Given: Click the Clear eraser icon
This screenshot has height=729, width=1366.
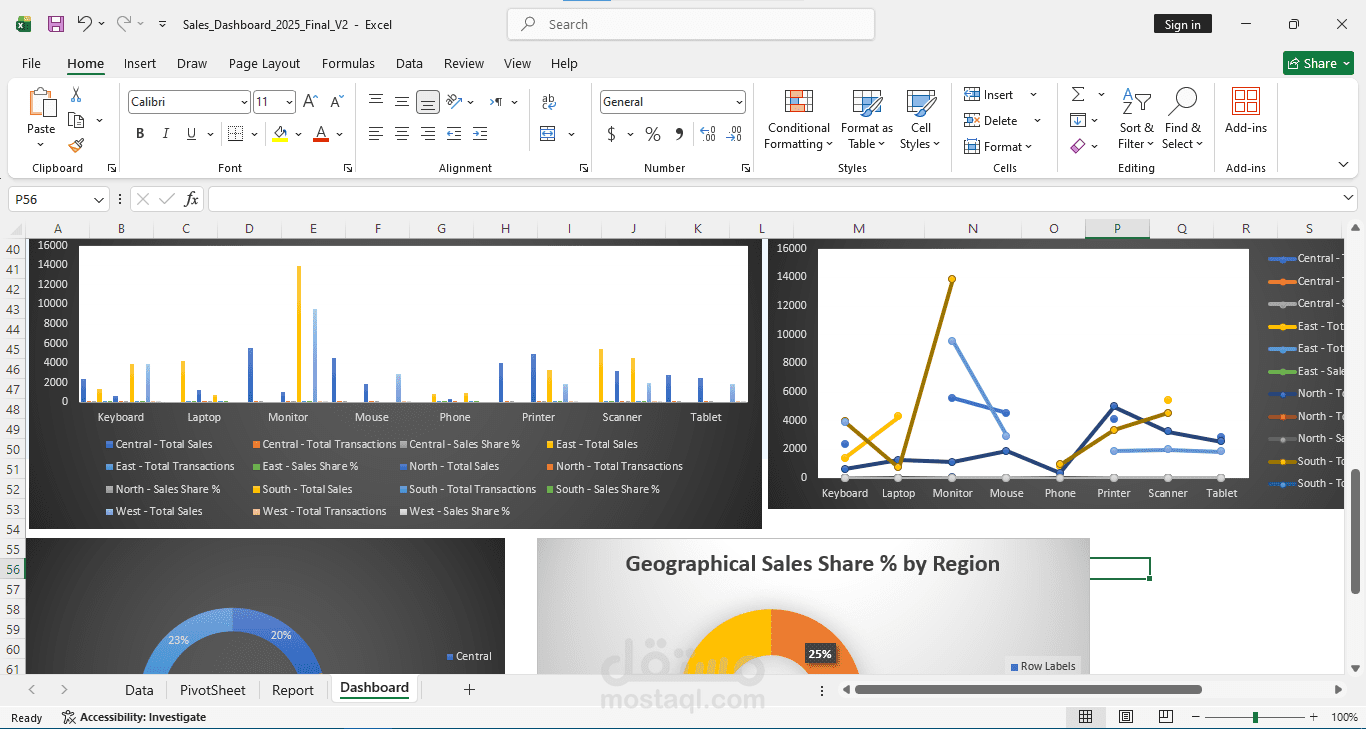Looking at the screenshot, I should coord(1078,146).
